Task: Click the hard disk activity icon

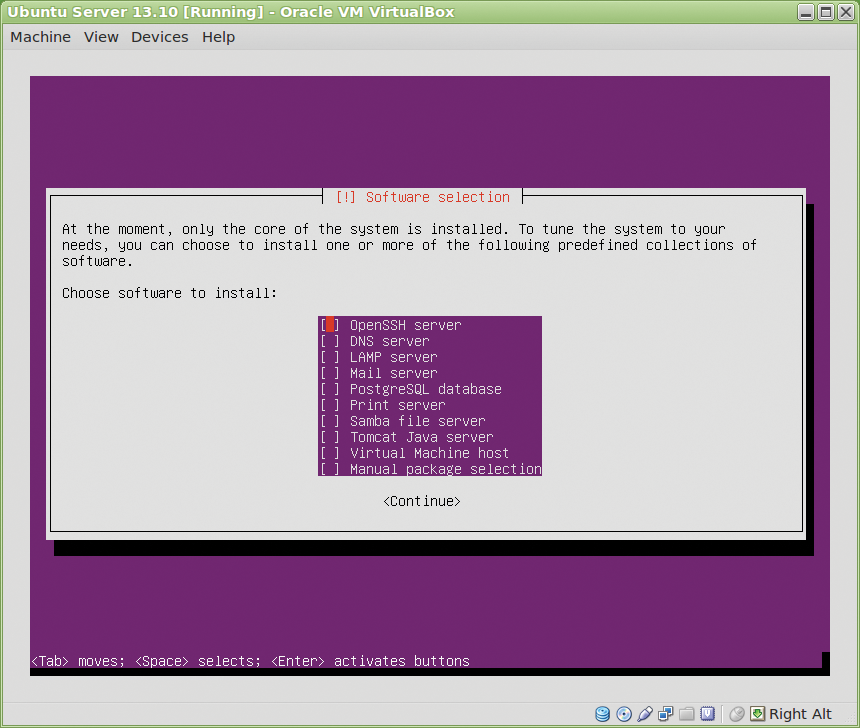Action: [x=602, y=714]
